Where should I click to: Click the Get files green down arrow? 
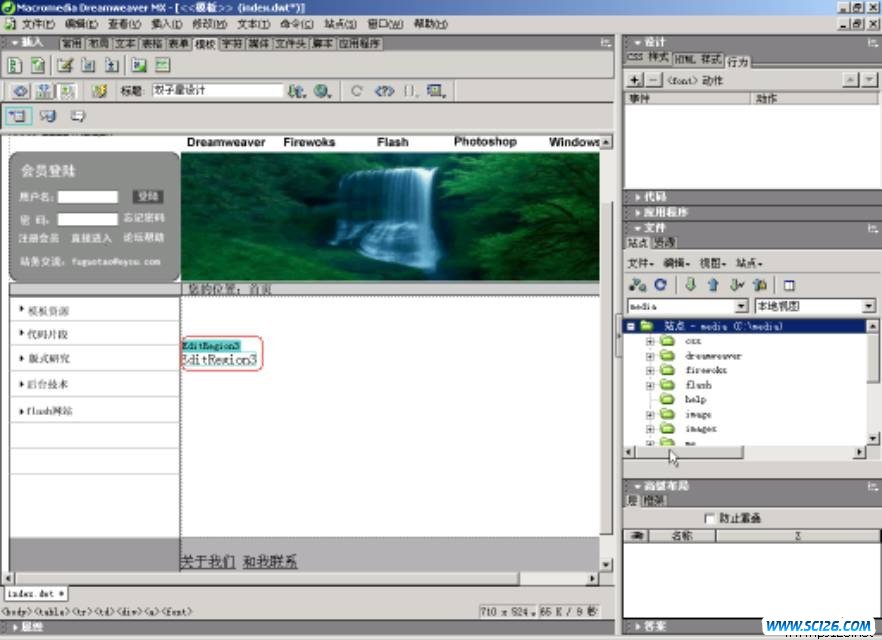690,285
